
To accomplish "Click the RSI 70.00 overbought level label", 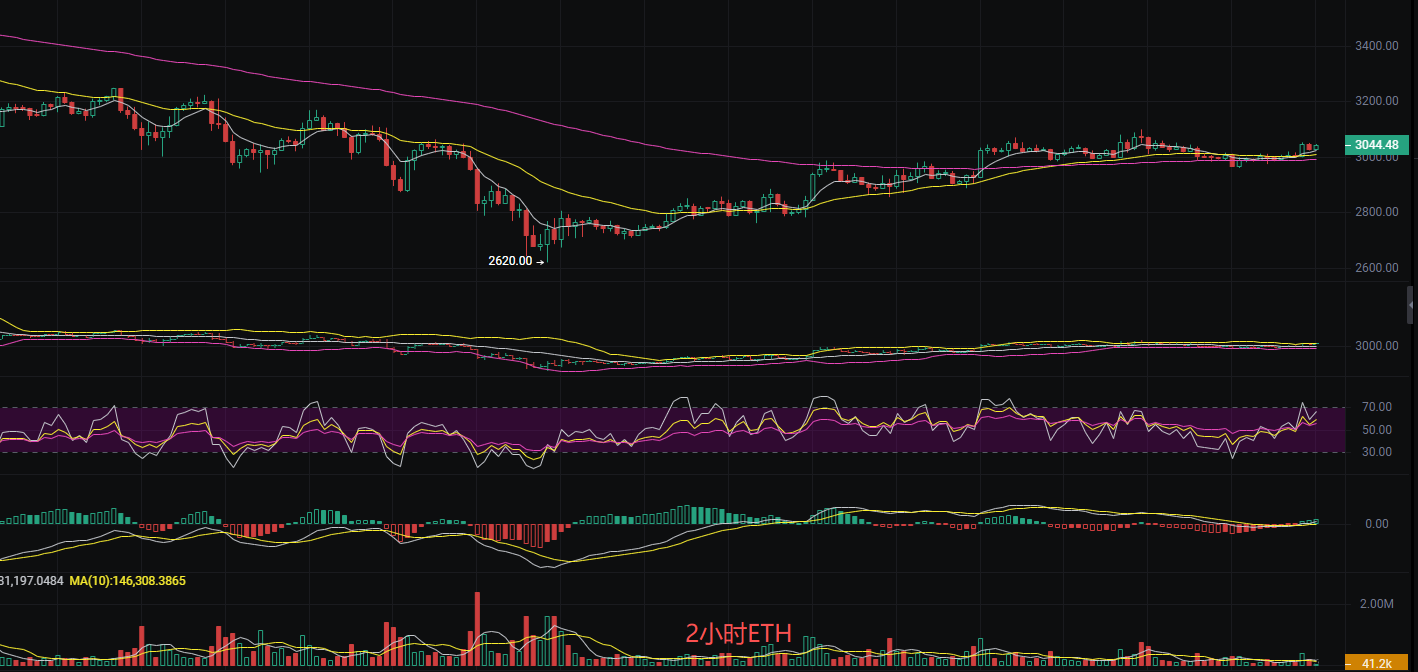I will pyautogui.click(x=1376, y=408).
